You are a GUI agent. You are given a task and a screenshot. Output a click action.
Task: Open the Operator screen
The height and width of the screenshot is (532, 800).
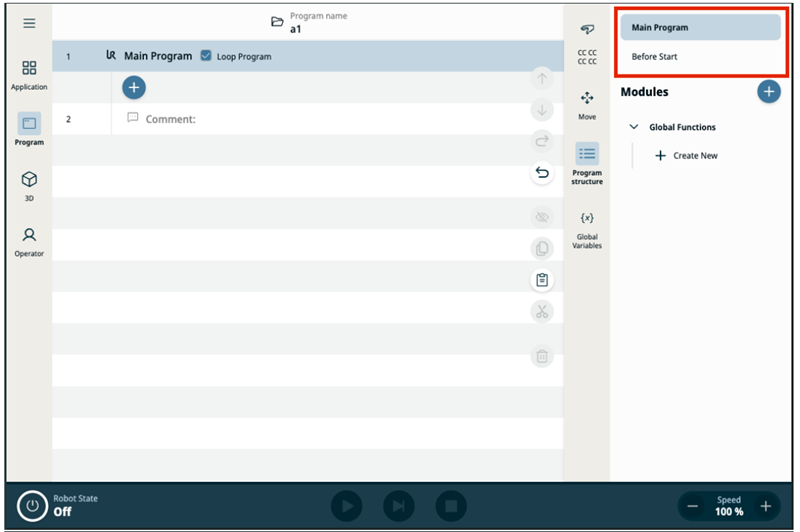tap(29, 241)
